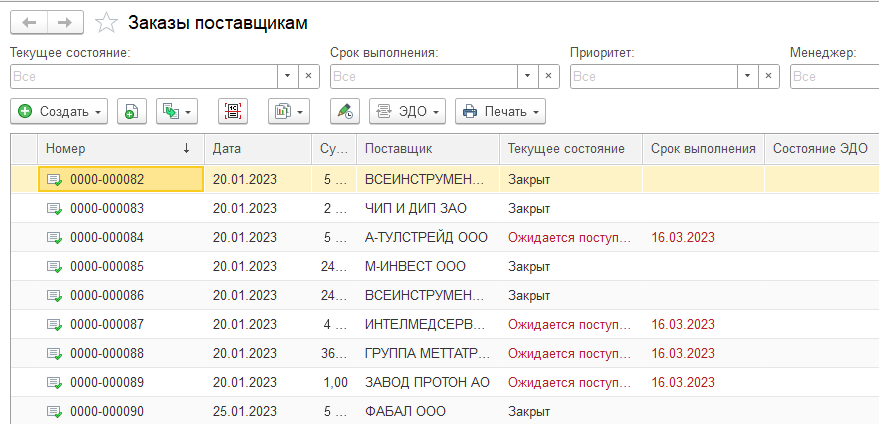This screenshot has height=424, width=879.
Task: Click date 25.01.2023 in the Дата column
Action: (245, 412)
